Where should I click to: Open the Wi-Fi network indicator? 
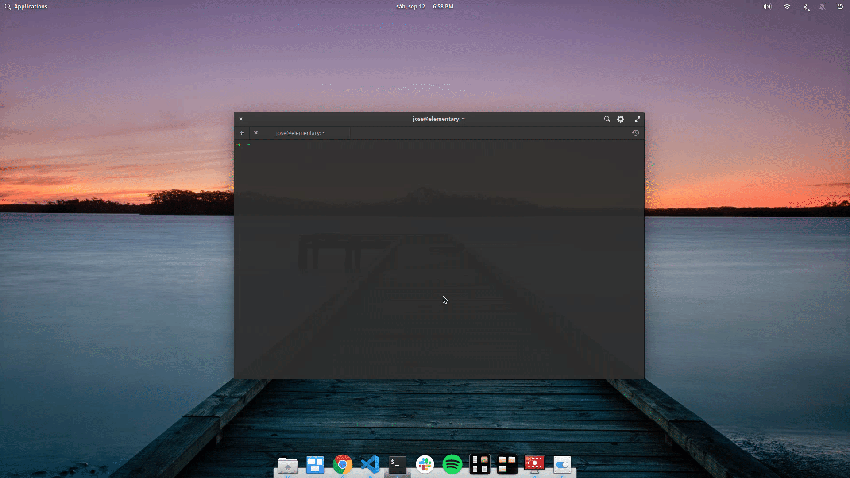point(787,7)
